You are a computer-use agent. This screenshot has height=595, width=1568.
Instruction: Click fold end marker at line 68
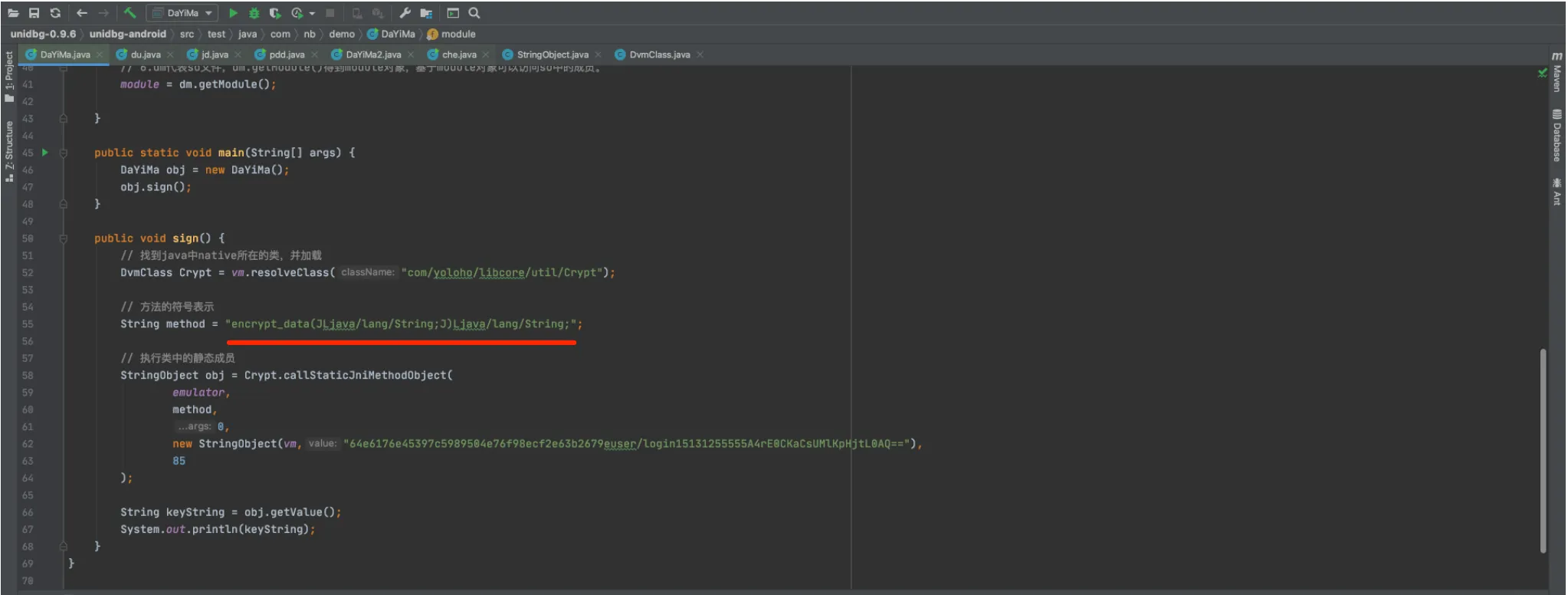(64, 547)
